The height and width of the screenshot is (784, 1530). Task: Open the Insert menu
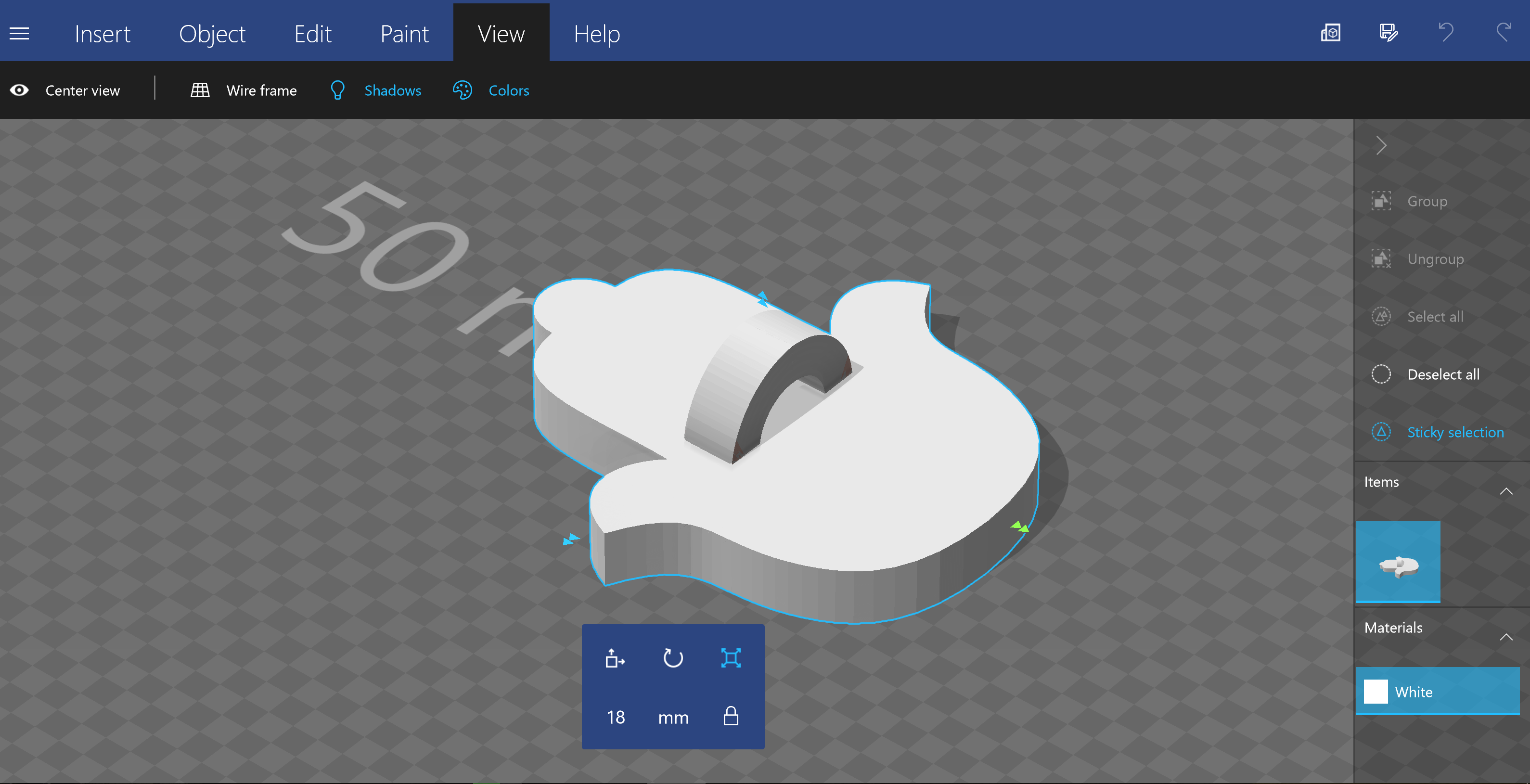102,34
